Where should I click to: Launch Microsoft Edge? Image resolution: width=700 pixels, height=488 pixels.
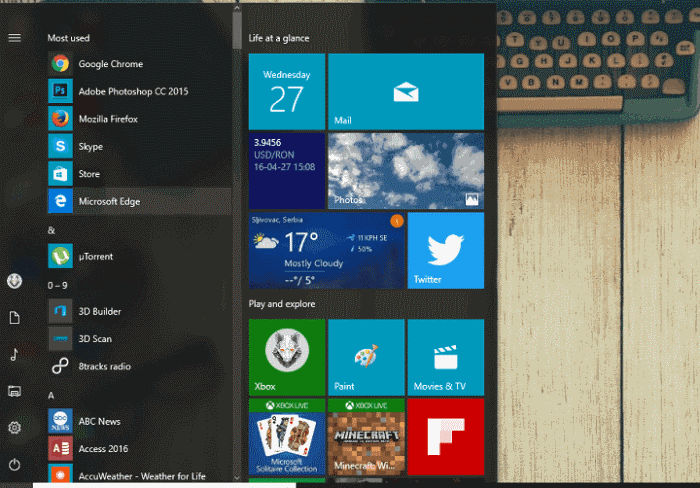(139, 201)
